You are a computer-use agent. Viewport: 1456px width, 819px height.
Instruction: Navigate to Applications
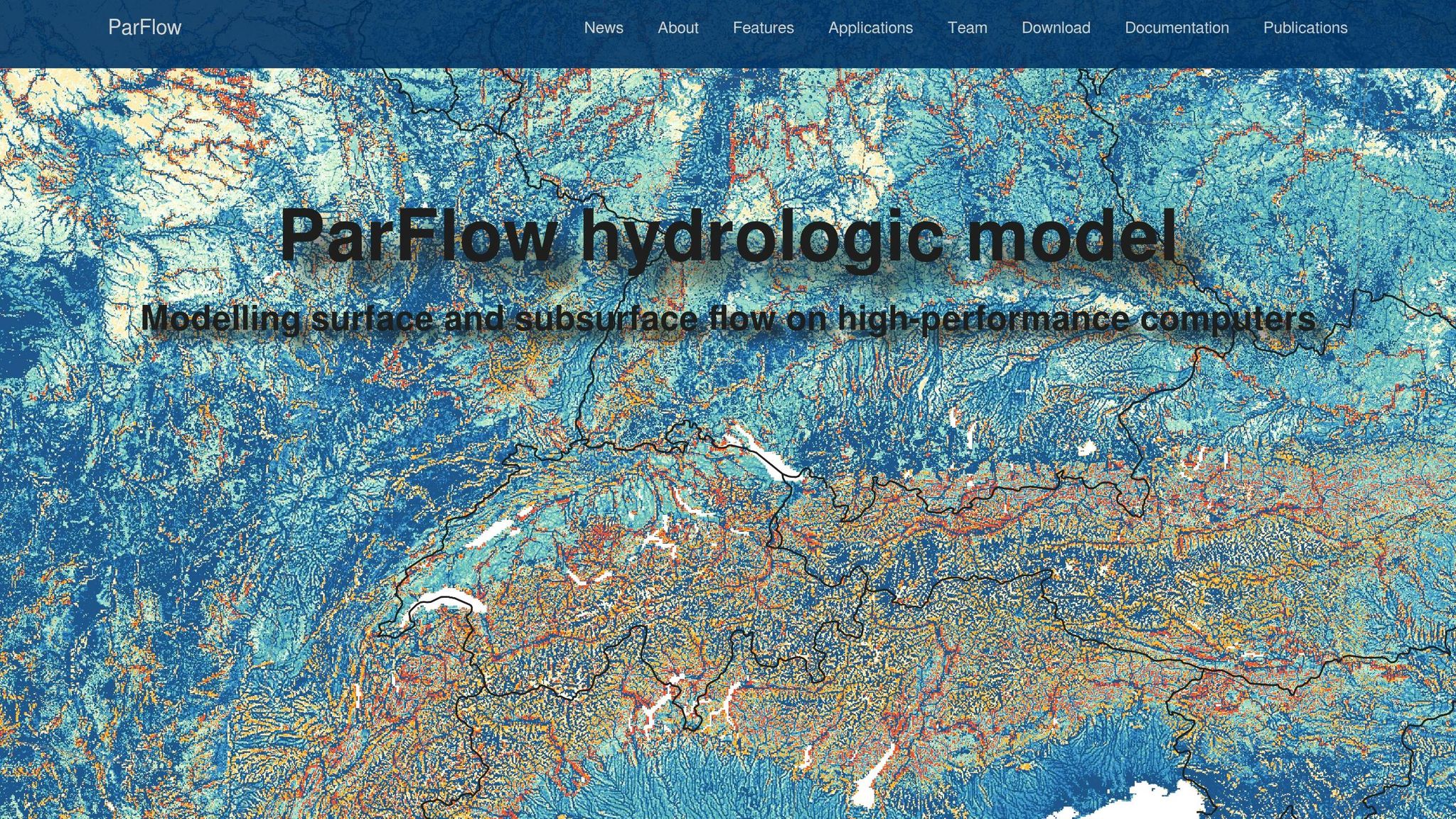pyautogui.click(x=871, y=28)
